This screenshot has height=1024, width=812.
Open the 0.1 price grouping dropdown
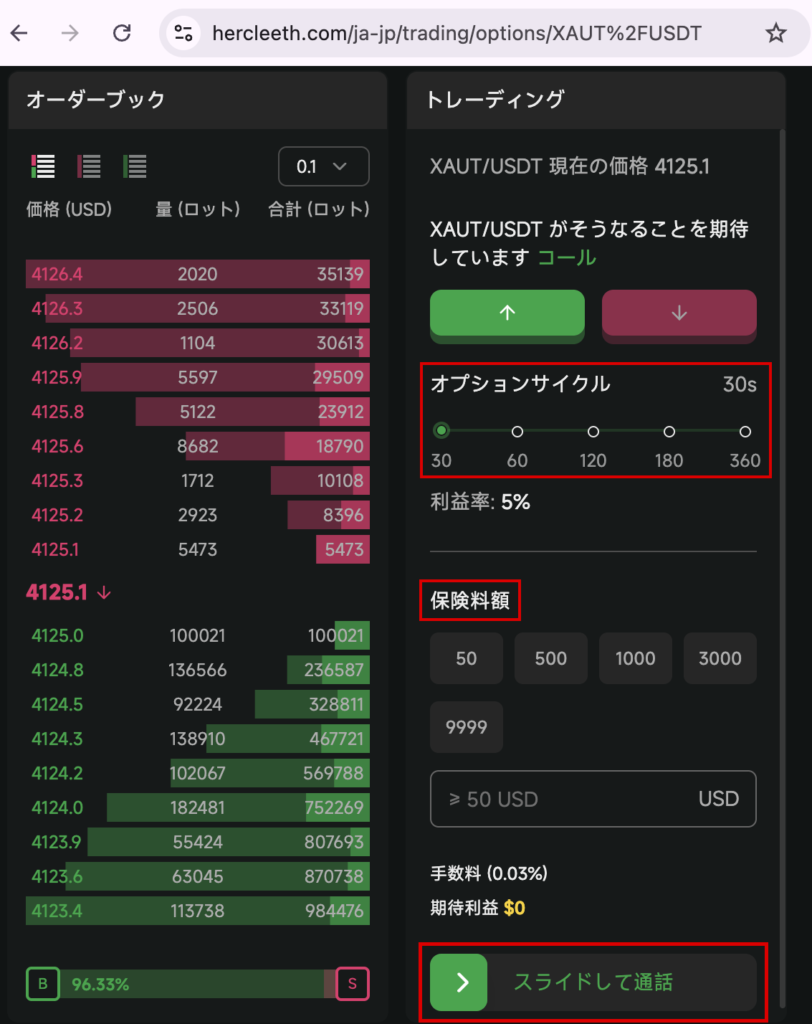point(323,167)
